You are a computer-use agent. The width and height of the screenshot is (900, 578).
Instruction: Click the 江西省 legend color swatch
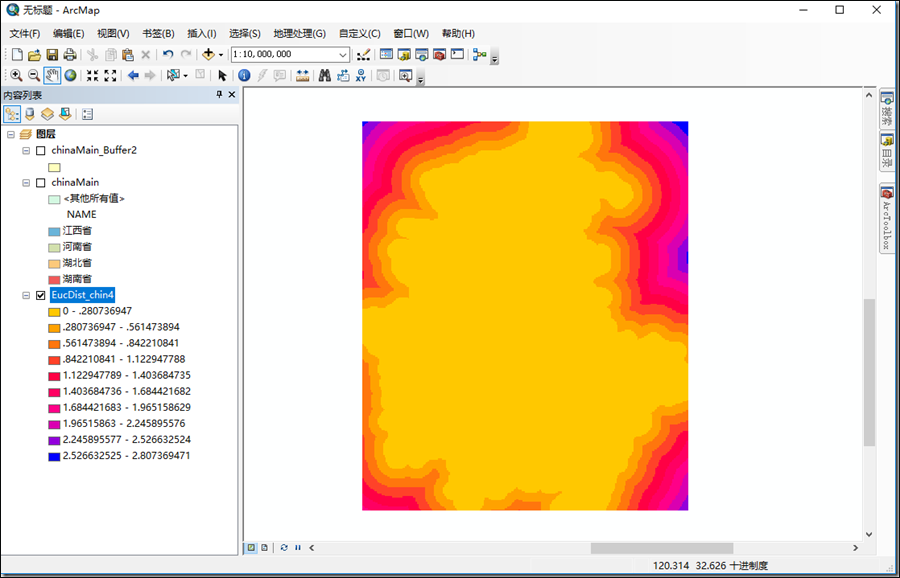click(x=54, y=230)
